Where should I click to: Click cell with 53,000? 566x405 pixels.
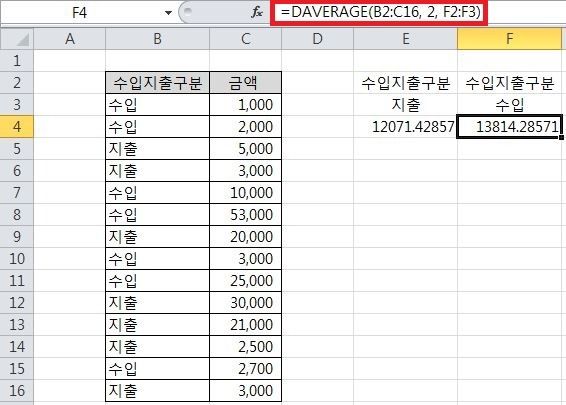[x=245, y=215]
